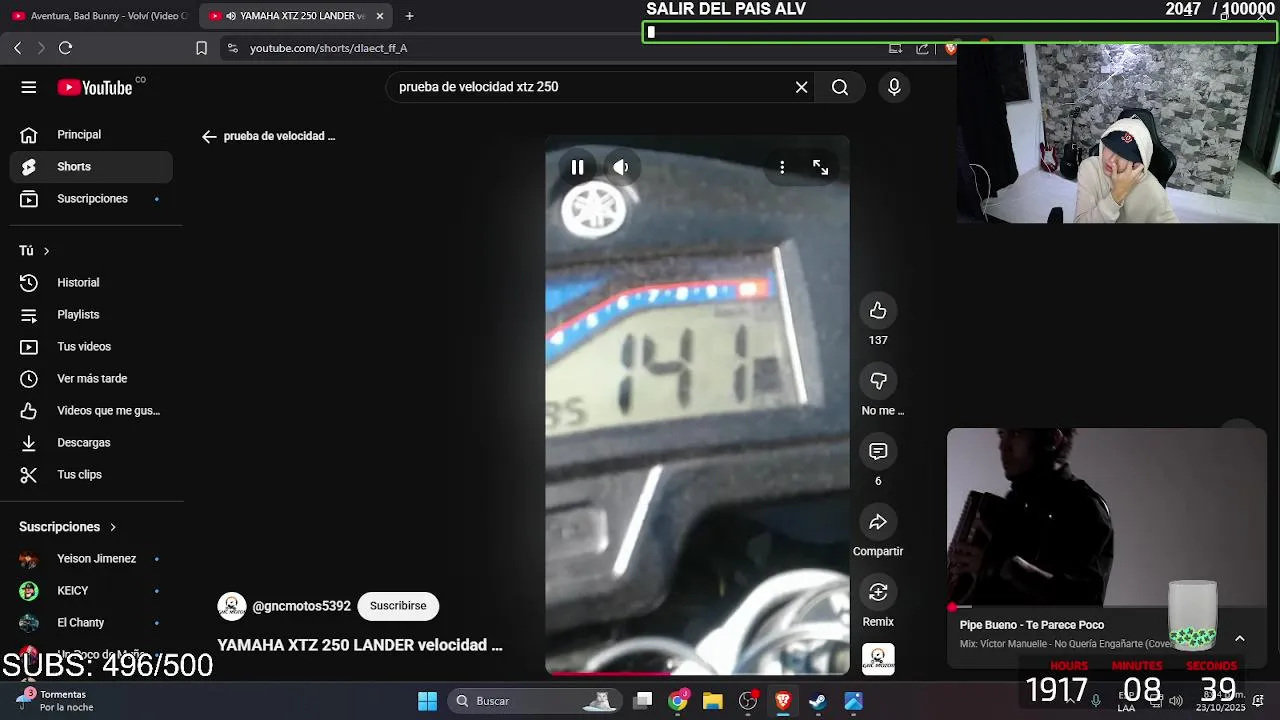The image size is (1280, 720).
Task: Expand the Tú section chevron
Action: click(x=46, y=251)
